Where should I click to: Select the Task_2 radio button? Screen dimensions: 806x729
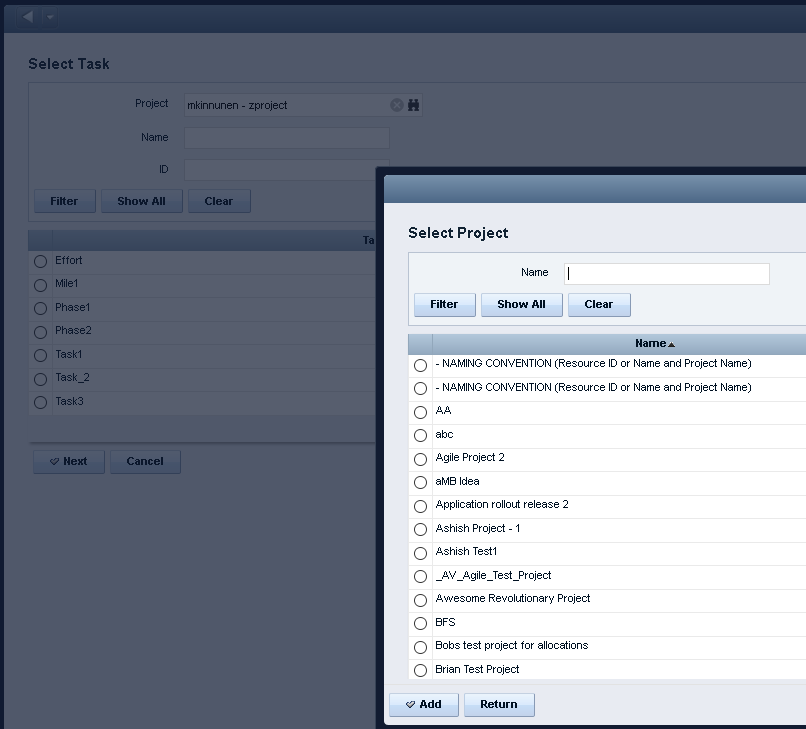point(40,379)
